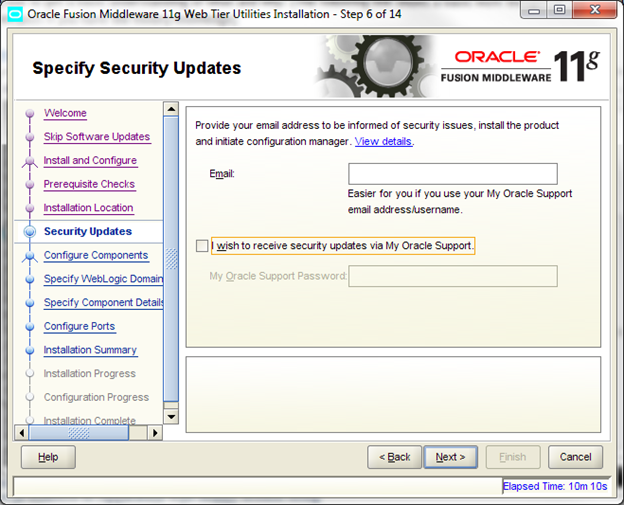This screenshot has height=505, width=624.
Task: Cancel the installation
Action: (575, 457)
